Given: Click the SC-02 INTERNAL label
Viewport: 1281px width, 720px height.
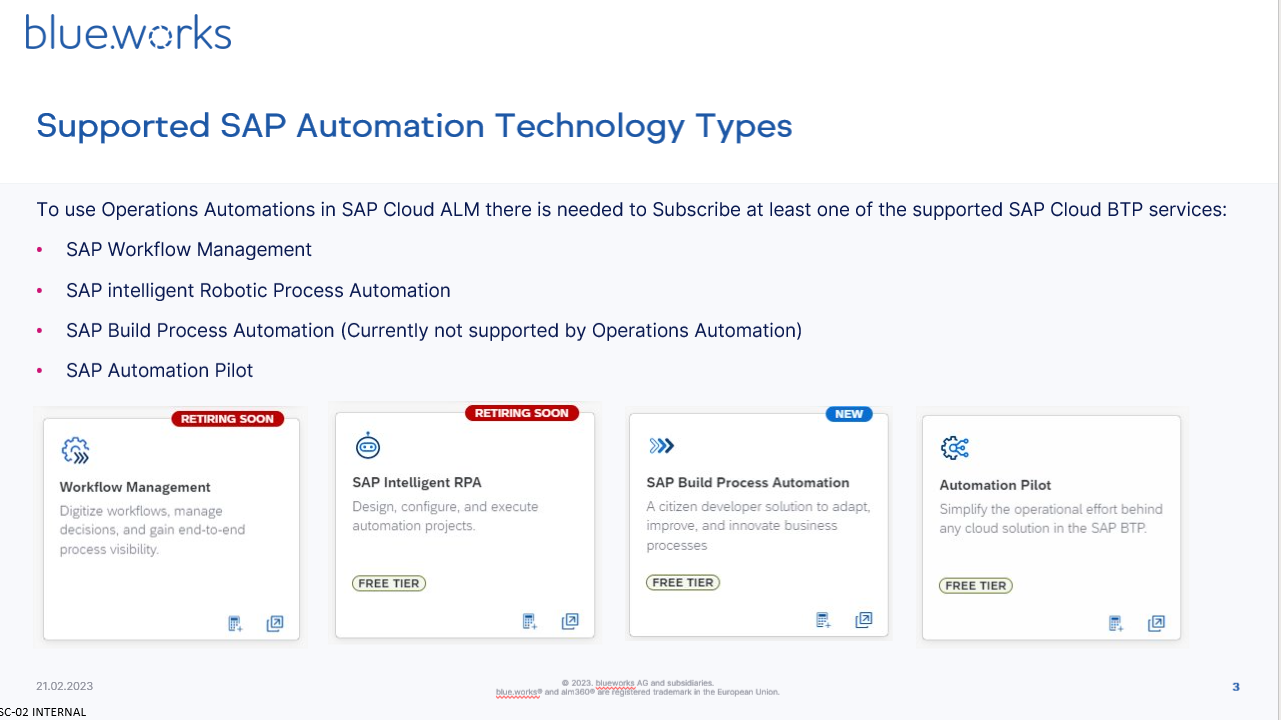Looking at the screenshot, I should tap(43, 711).
